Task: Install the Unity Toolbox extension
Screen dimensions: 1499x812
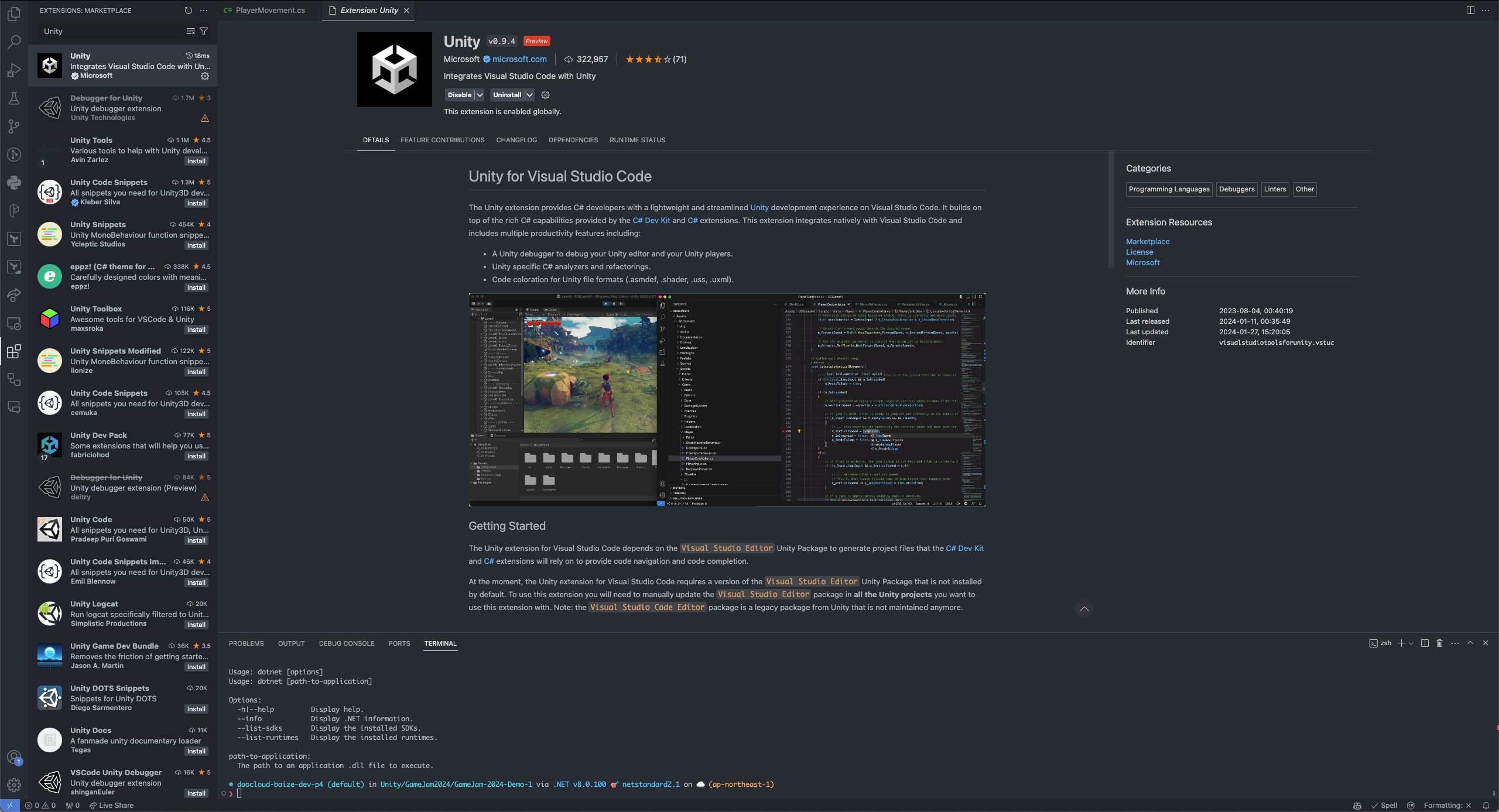Action: coord(196,330)
